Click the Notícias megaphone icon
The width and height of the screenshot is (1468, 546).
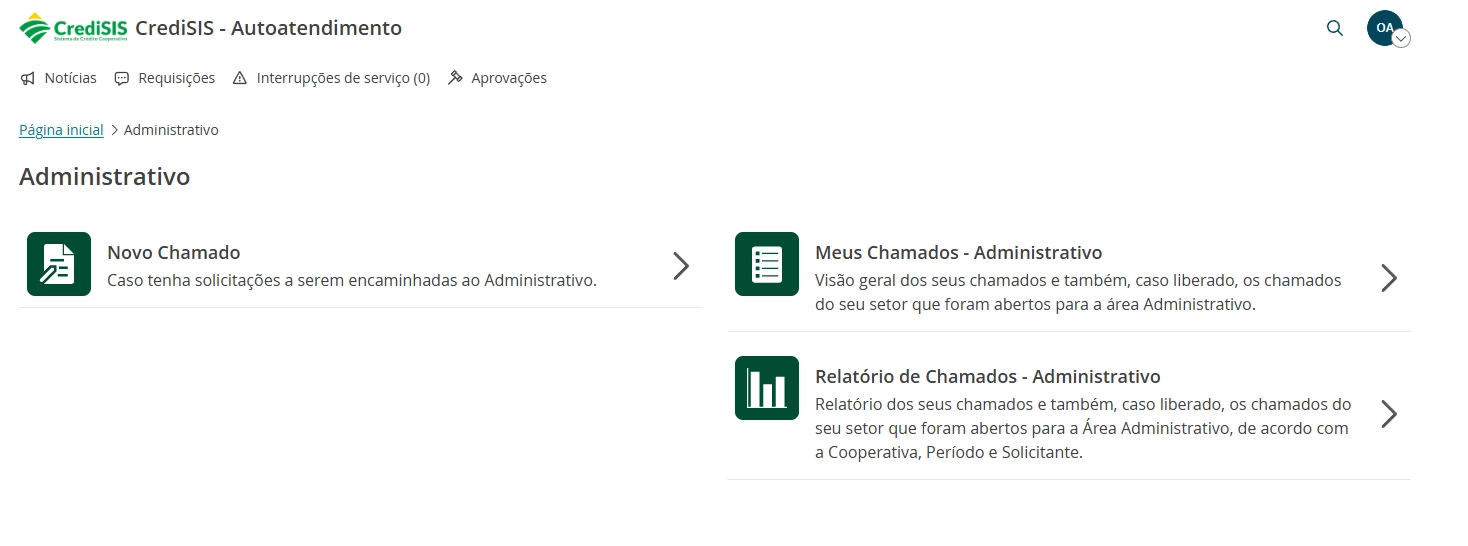(x=28, y=78)
